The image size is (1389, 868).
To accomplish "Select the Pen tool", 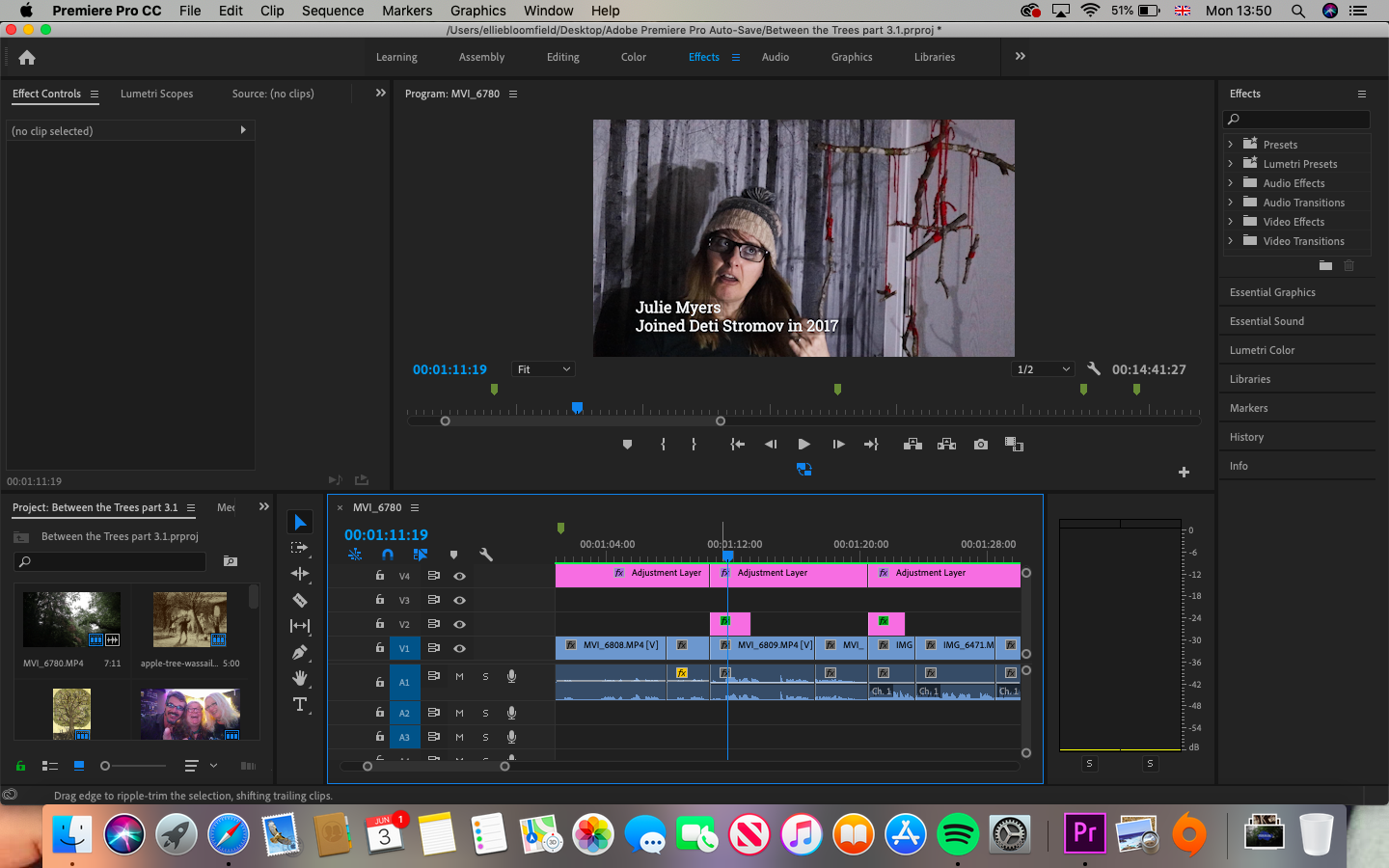I will point(300,652).
